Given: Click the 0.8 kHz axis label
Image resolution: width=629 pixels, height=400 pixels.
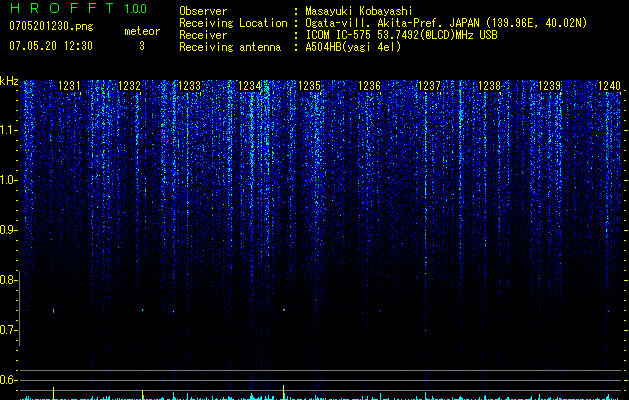Looking at the screenshot, I should (8, 280).
